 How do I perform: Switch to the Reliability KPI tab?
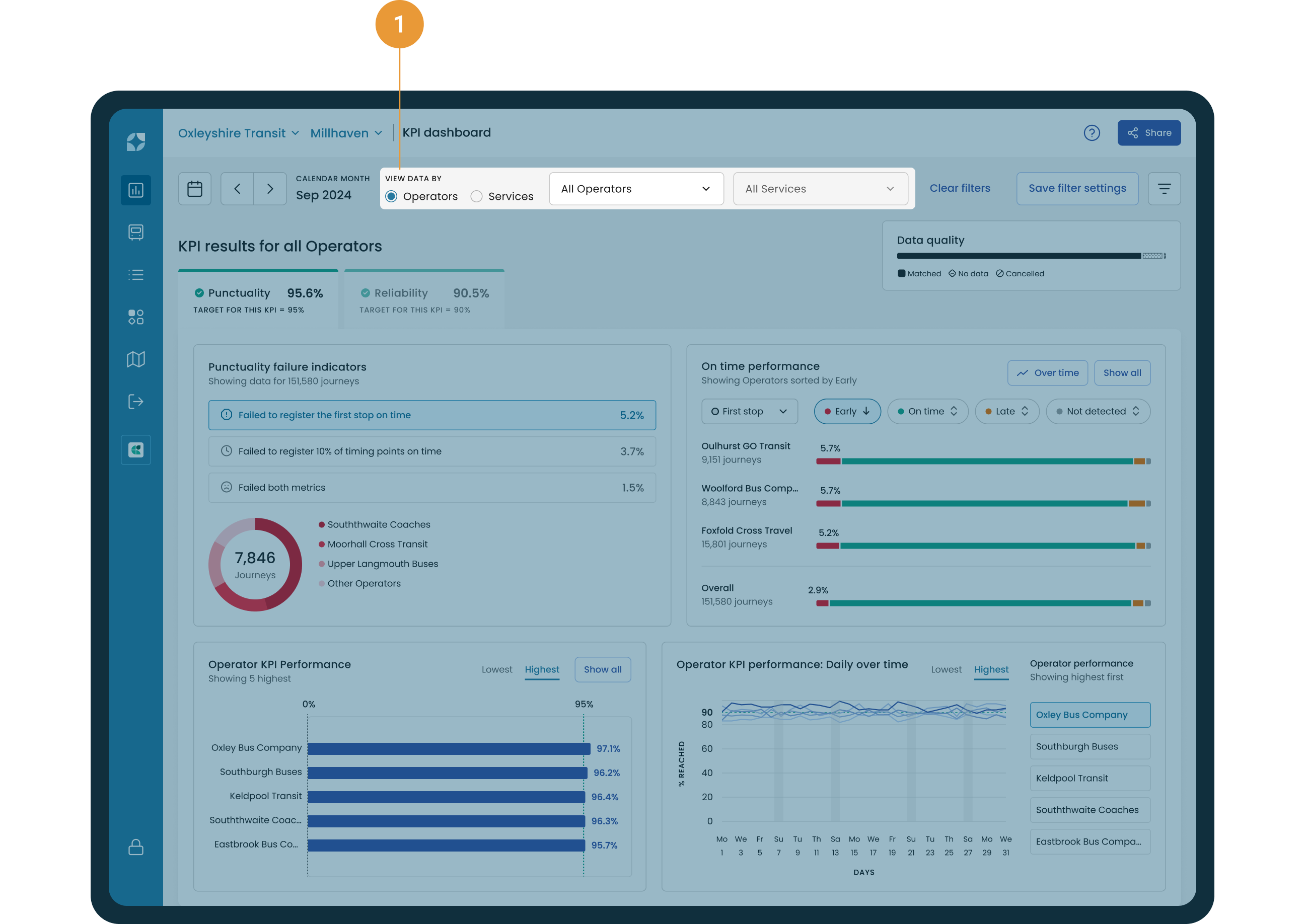point(424,299)
